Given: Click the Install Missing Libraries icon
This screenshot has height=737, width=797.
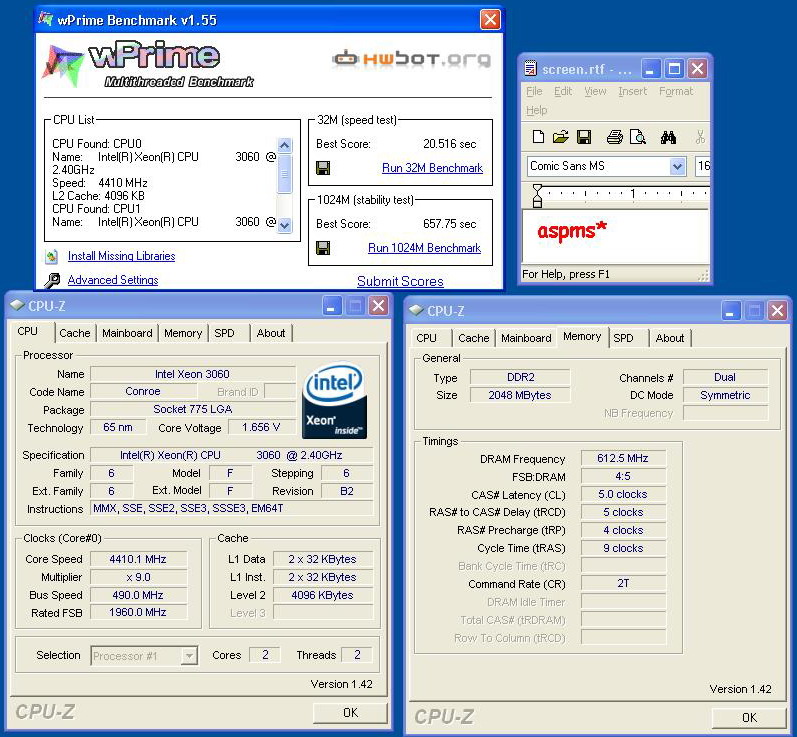Looking at the screenshot, I should pyautogui.click(x=51, y=256).
